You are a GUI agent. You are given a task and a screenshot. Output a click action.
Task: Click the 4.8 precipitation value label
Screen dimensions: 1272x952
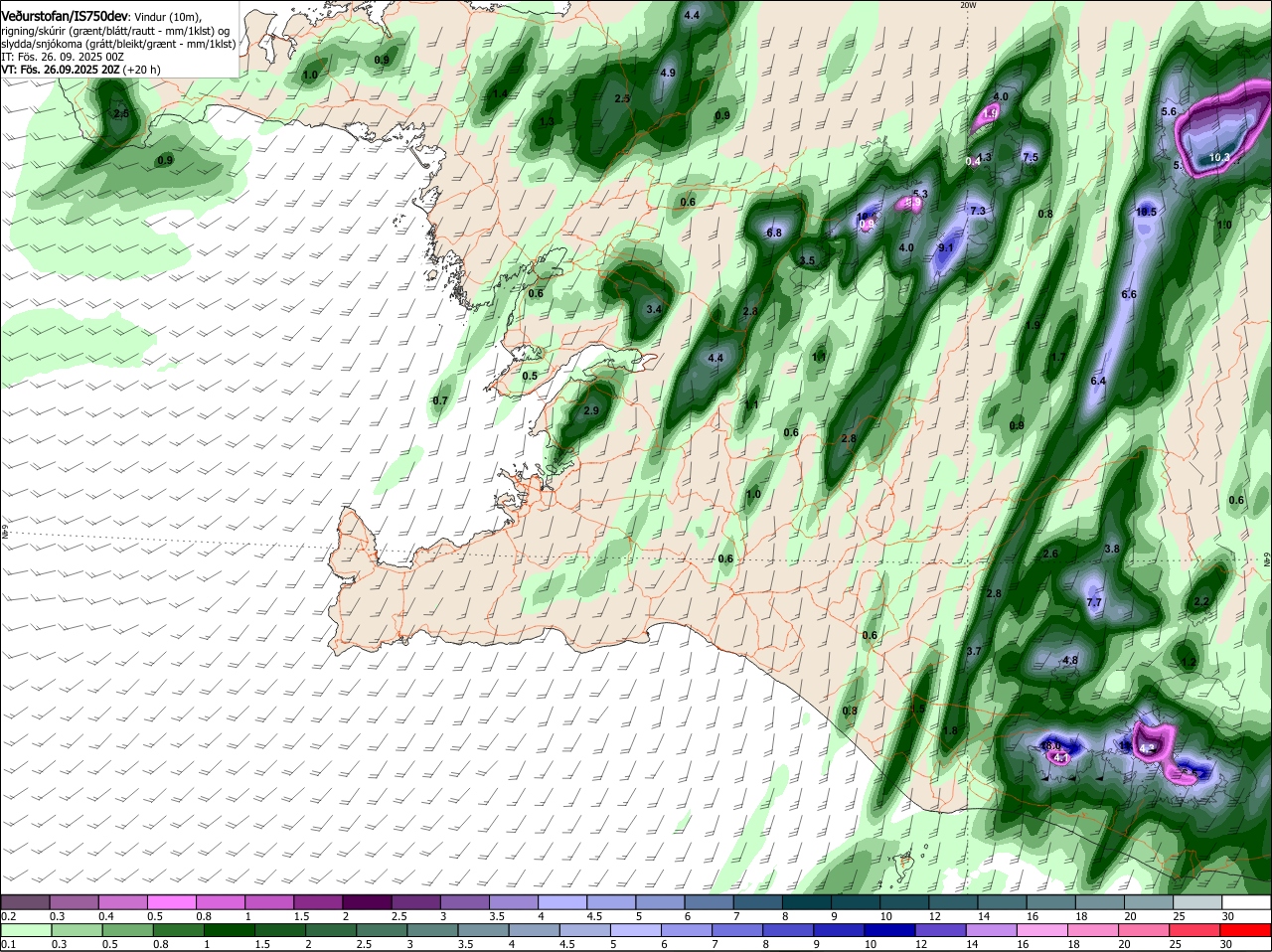1070,660
